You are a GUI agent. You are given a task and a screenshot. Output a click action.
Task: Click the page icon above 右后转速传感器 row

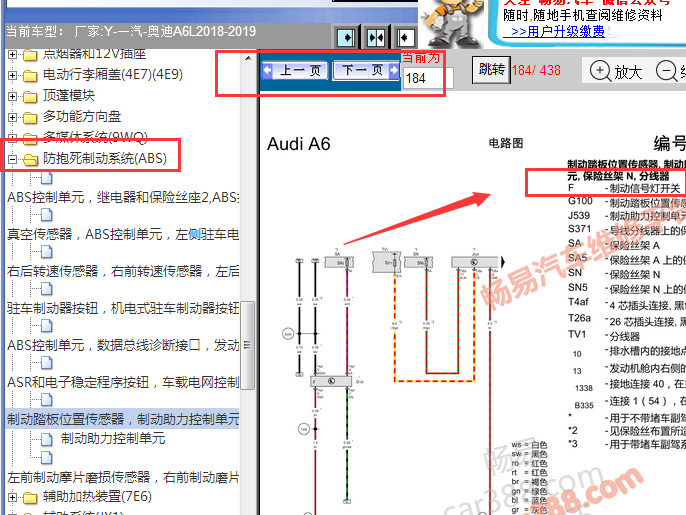point(46,252)
